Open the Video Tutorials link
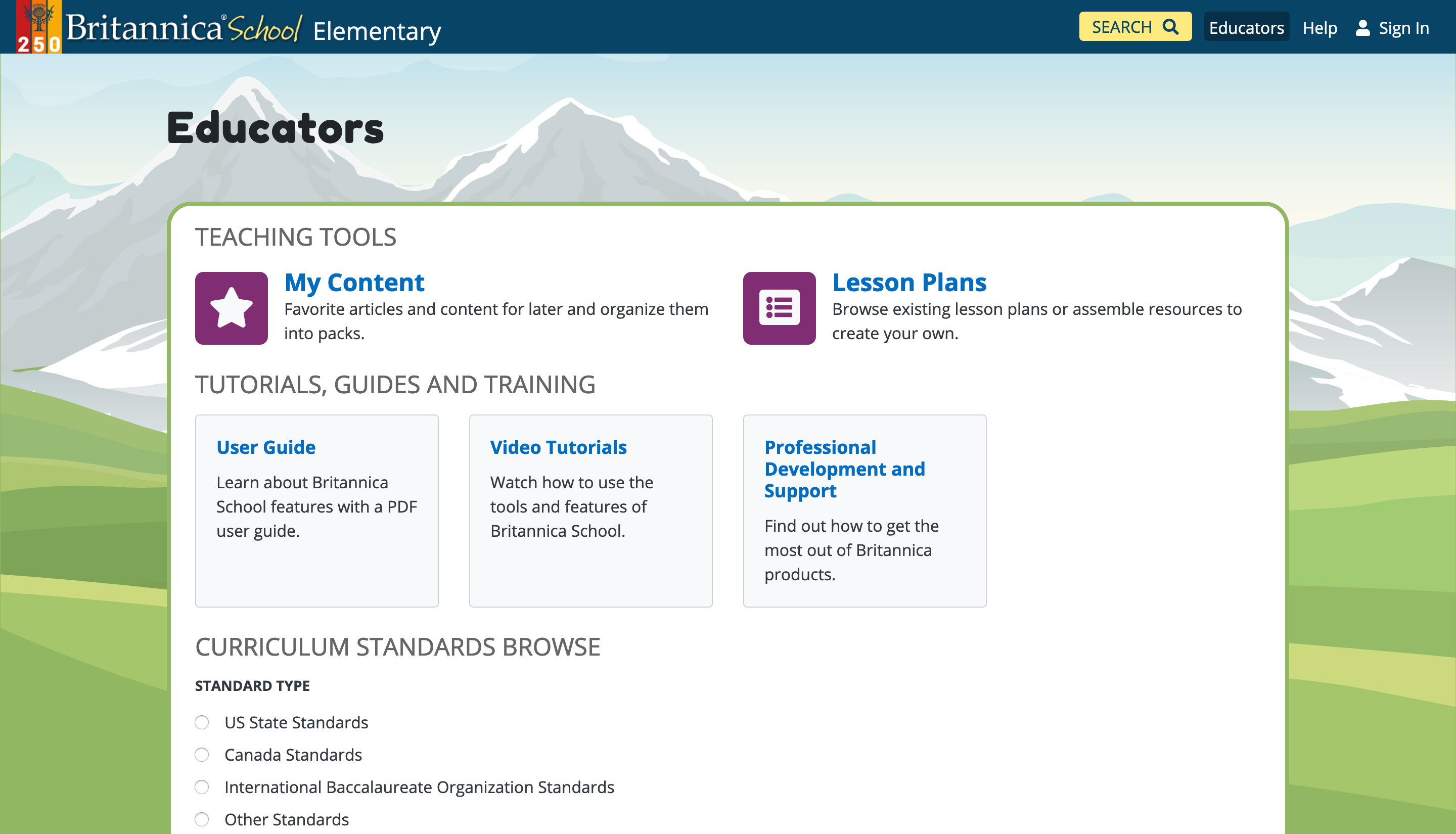 [x=559, y=447]
